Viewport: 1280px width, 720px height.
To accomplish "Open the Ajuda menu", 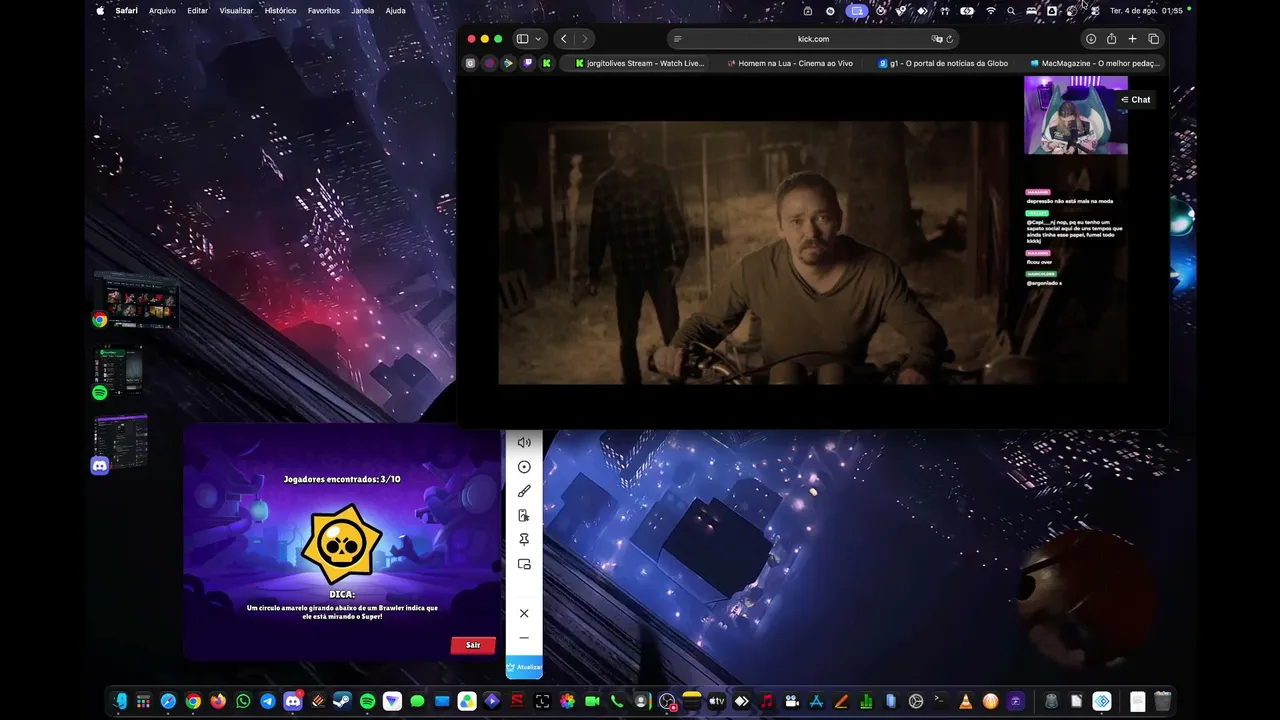I will [x=395, y=11].
